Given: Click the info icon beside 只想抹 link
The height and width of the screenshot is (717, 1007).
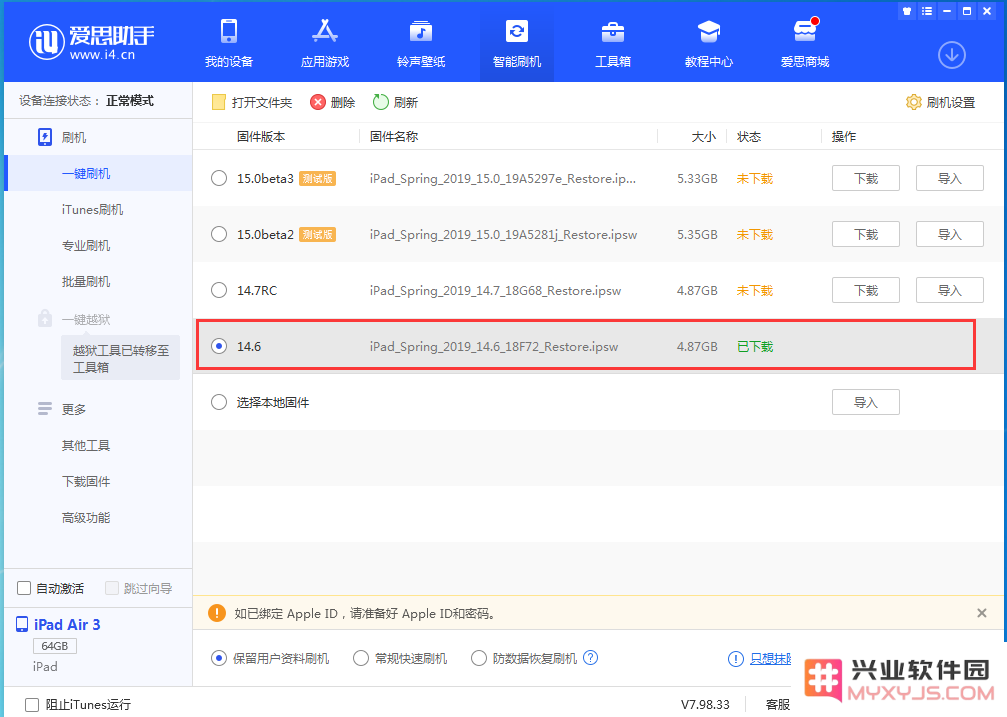Looking at the screenshot, I should coord(735,659).
